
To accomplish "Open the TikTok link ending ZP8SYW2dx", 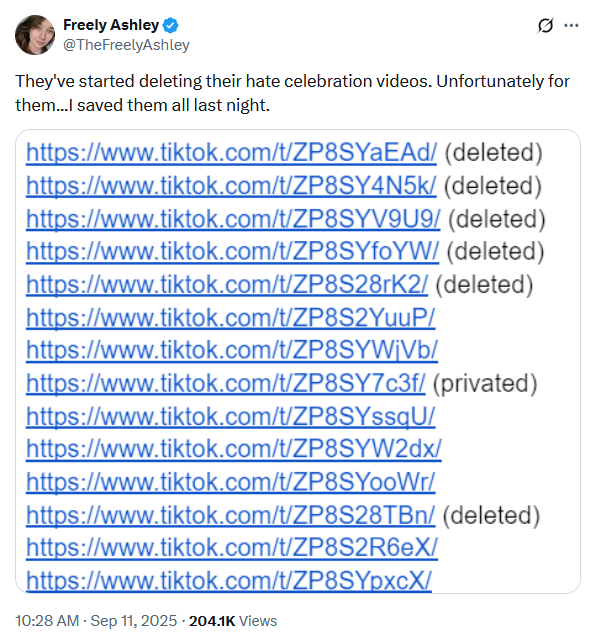I will coord(234,449).
